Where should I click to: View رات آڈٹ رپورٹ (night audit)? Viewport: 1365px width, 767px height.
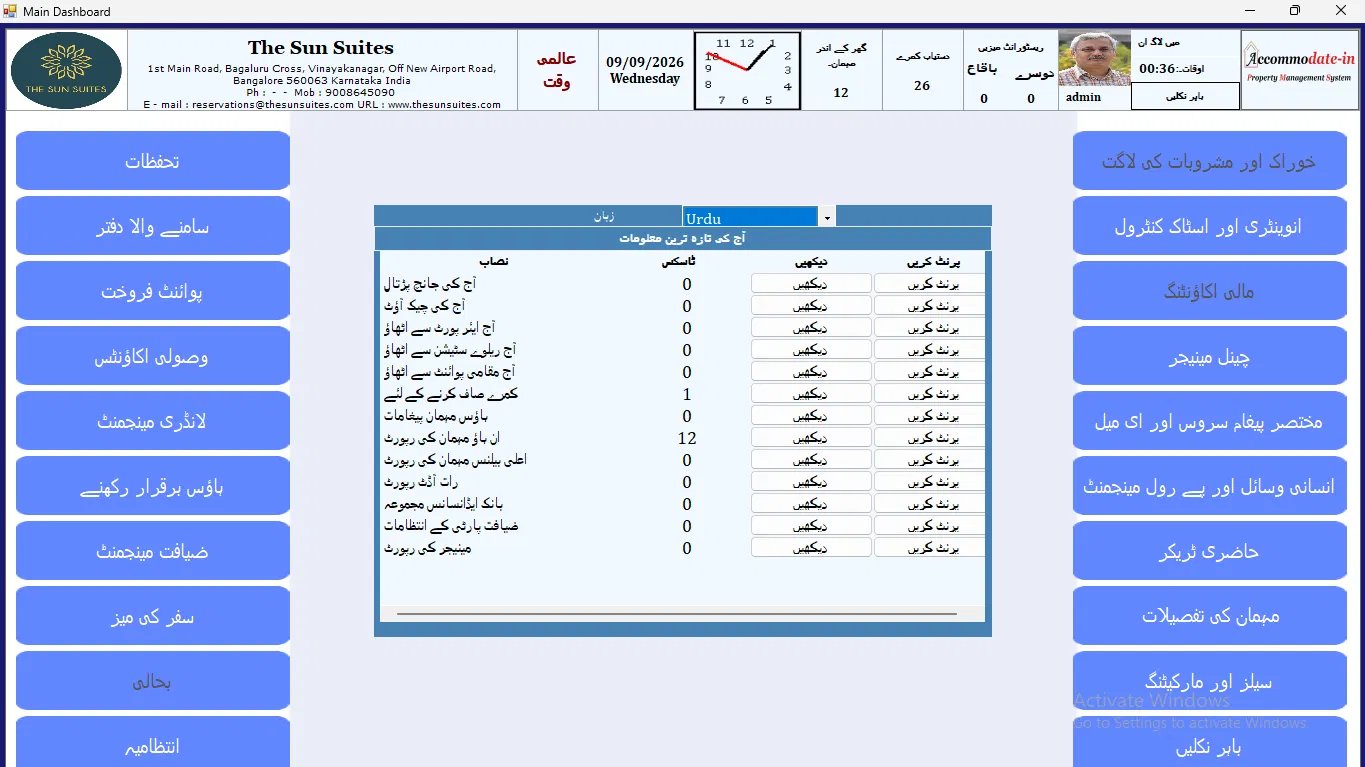[811, 482]
